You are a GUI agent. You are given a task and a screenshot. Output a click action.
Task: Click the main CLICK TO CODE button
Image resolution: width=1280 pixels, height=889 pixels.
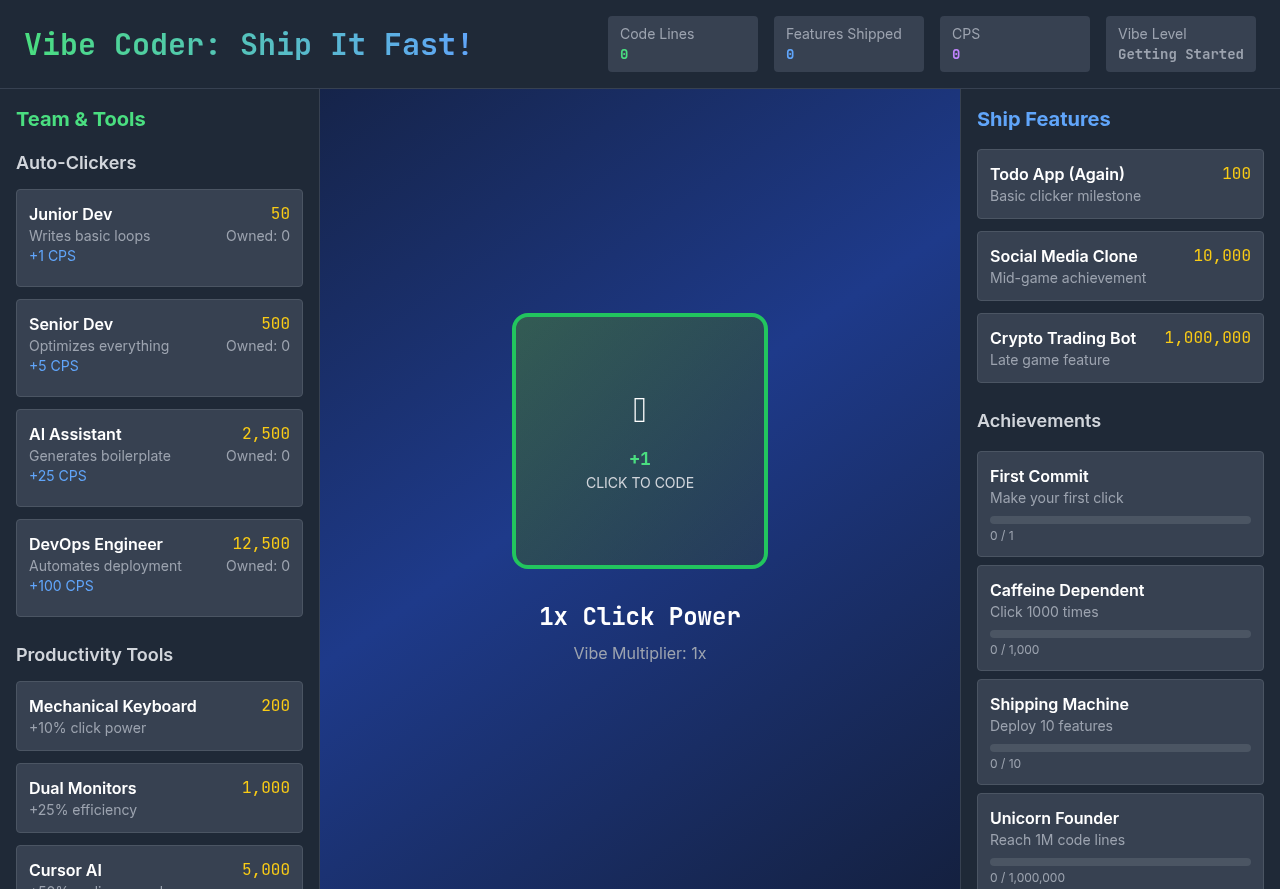(x=639, y=440)
